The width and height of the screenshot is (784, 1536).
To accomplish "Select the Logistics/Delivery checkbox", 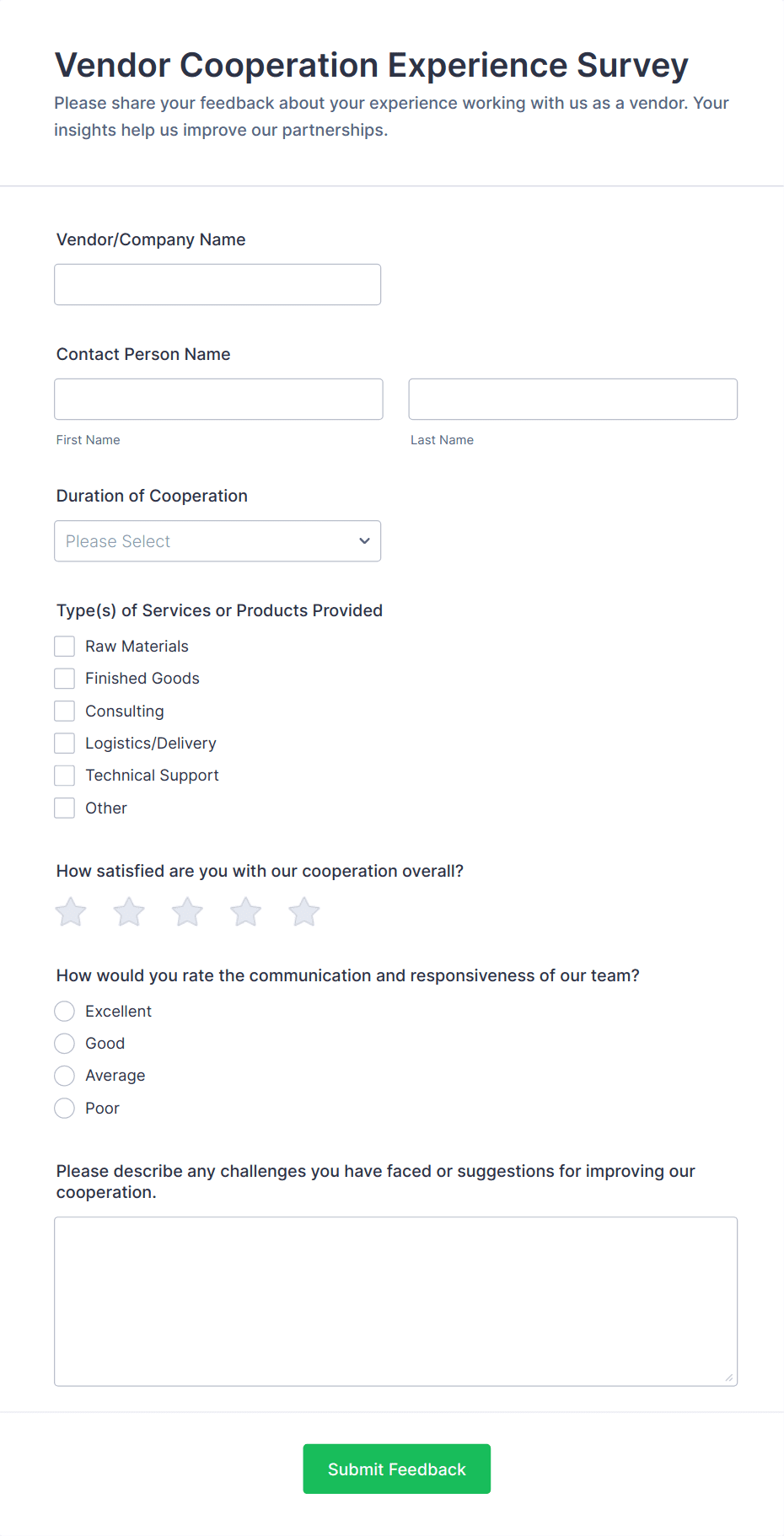I will 65,744.
